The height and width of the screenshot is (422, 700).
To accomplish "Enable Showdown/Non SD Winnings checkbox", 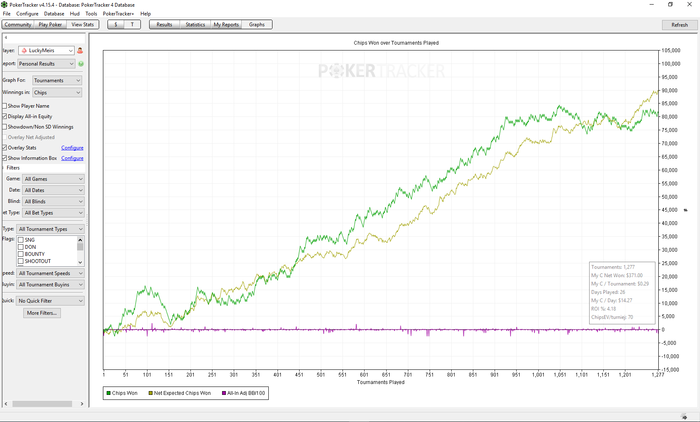I will click(4, 127).
